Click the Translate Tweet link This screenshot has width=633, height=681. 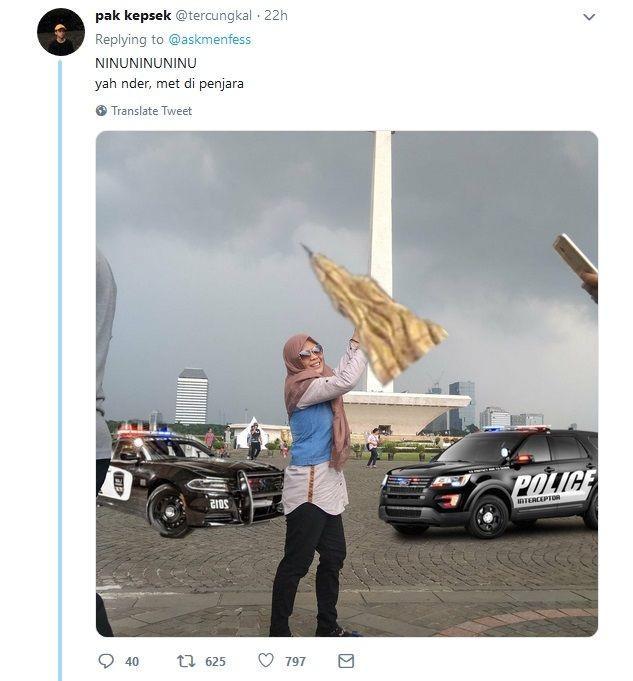[151, 111]
